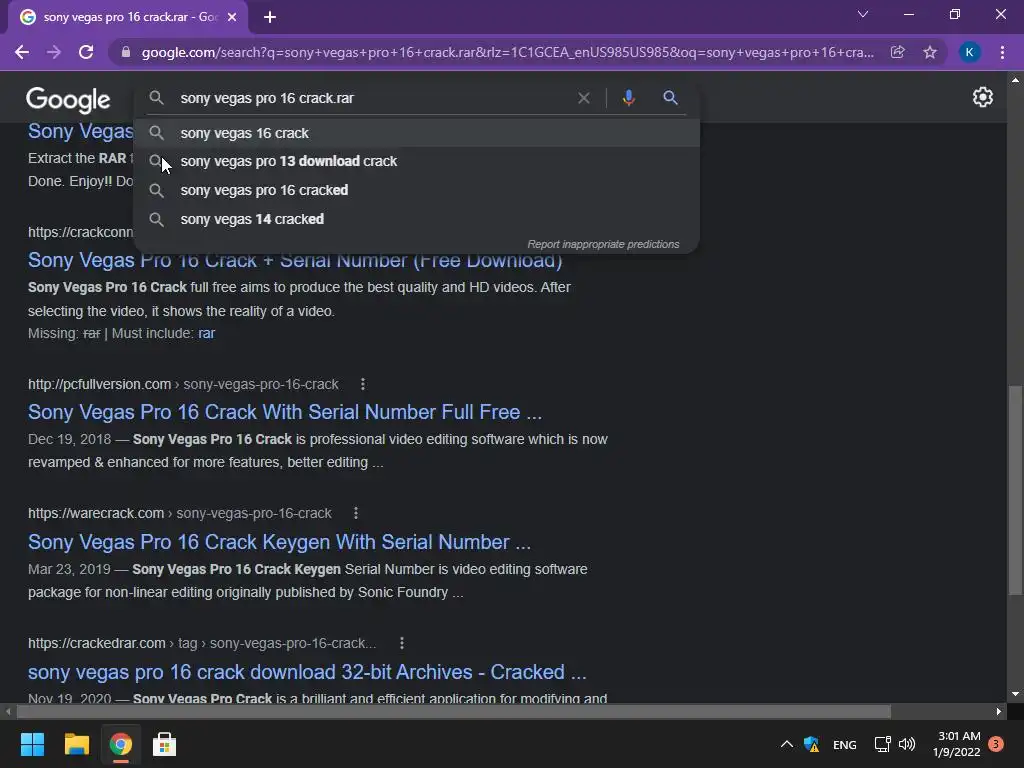Screen dimensions: 1024x768
Task: Open Microsoft Store from taskbar
Action: point(165,744)
